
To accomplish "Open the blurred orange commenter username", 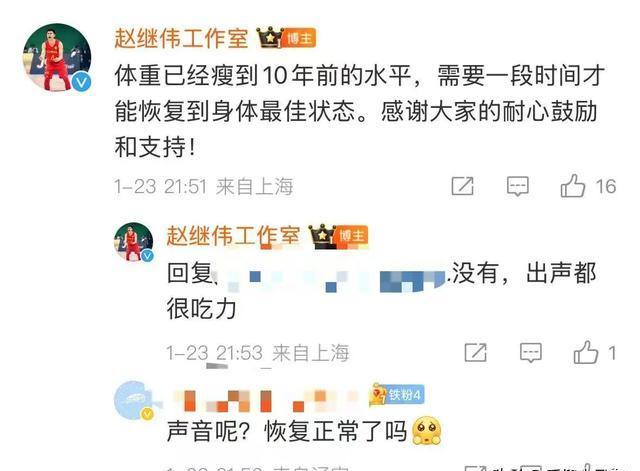I will 265,401.
